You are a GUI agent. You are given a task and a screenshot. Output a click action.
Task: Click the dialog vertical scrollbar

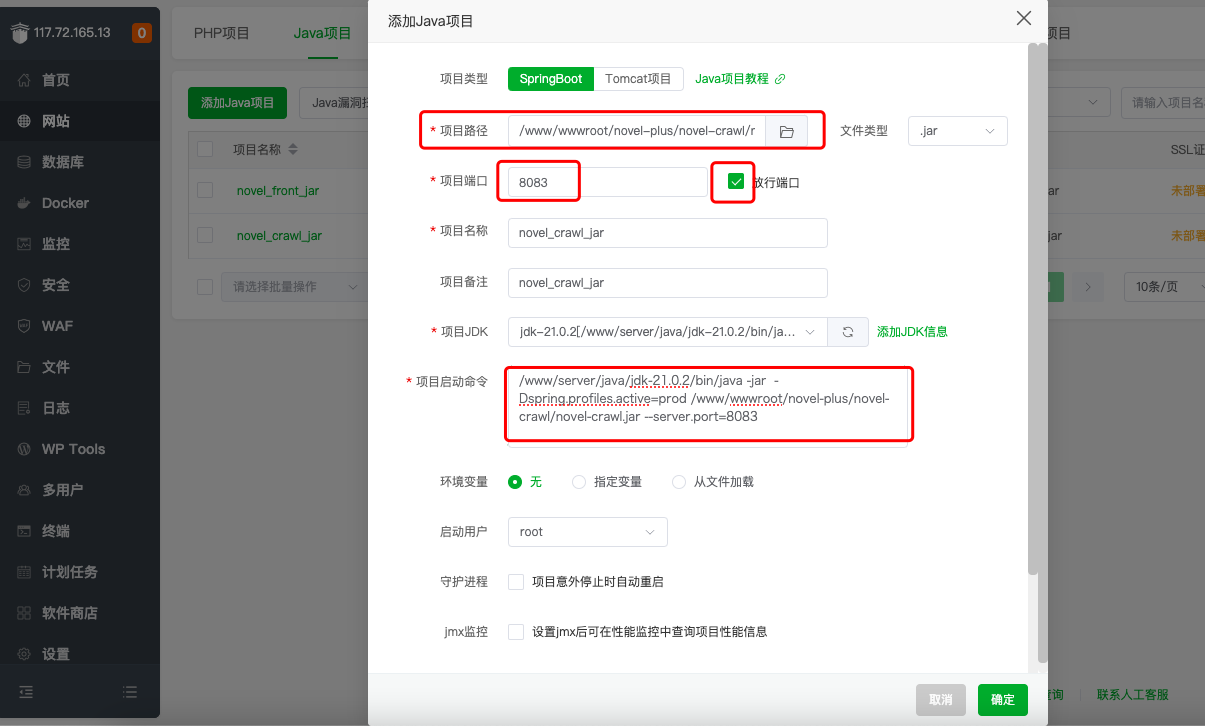[x=1041, y=350]
